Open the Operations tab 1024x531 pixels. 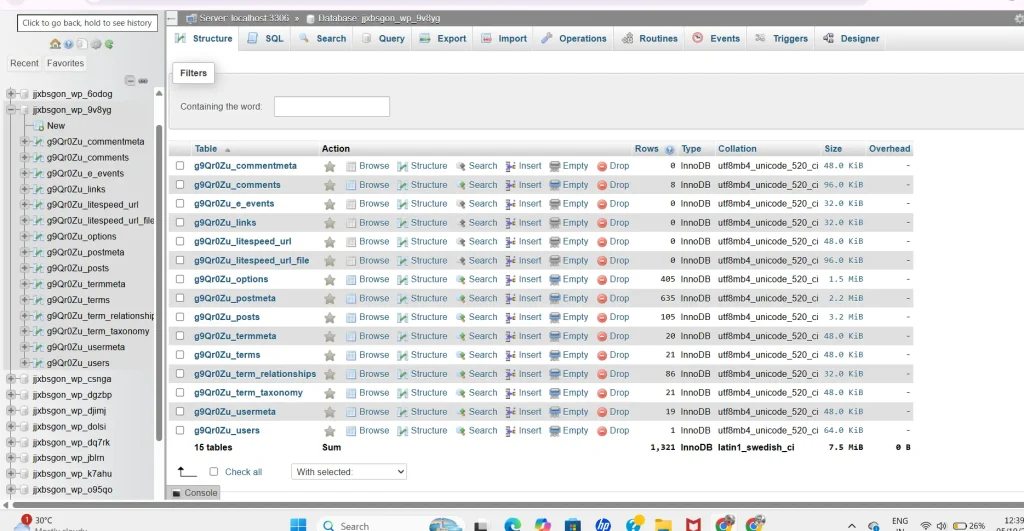(574, 39)
